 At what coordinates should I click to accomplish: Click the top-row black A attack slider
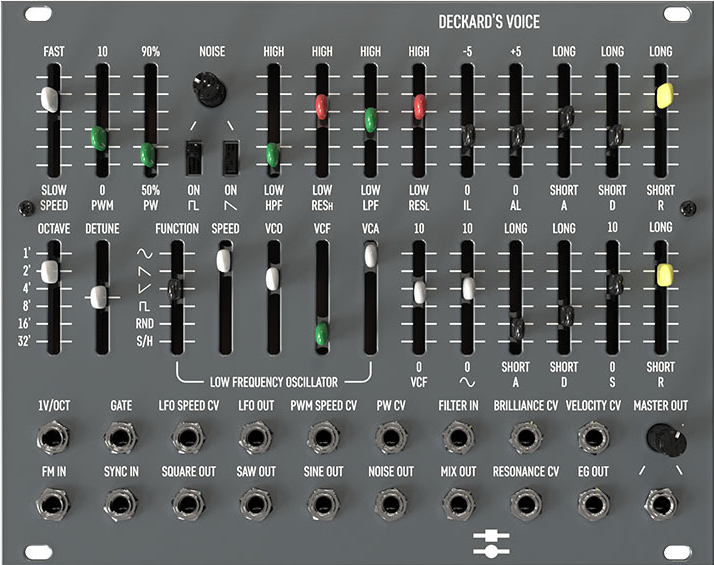coord(566,118)
